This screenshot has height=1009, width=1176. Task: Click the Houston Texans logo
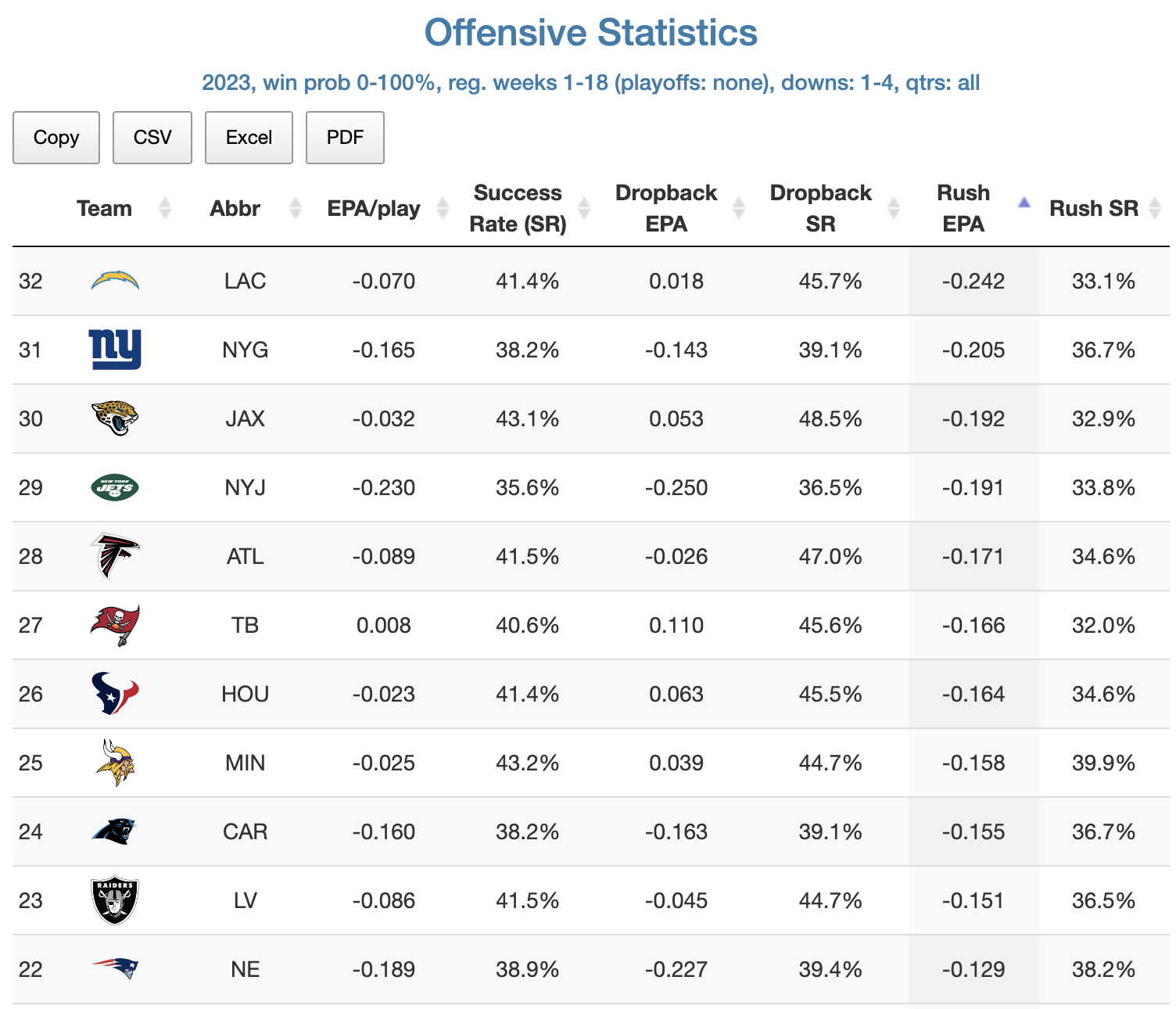tap(115, 694)
